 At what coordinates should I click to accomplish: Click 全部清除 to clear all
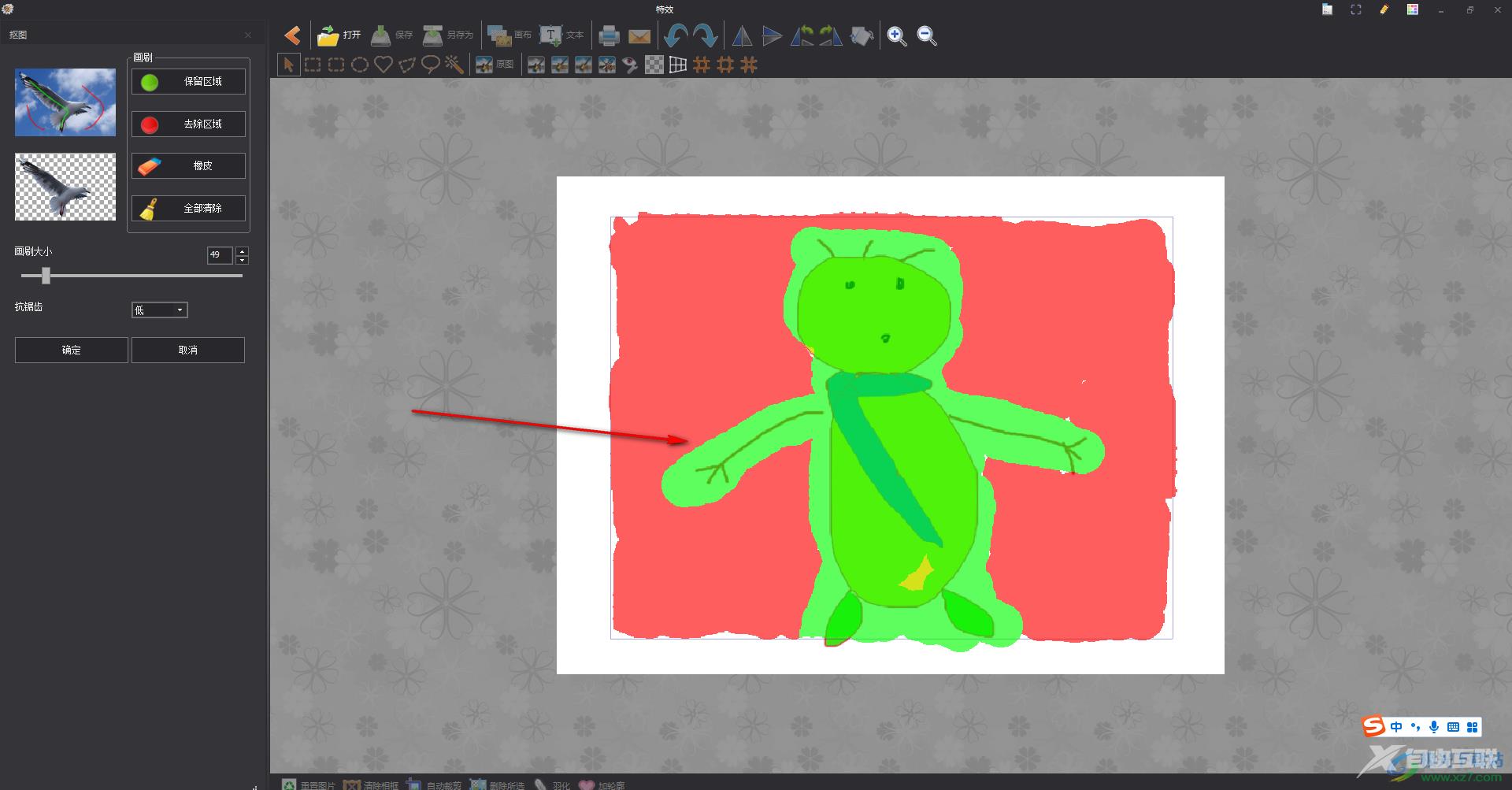[188, 209]
